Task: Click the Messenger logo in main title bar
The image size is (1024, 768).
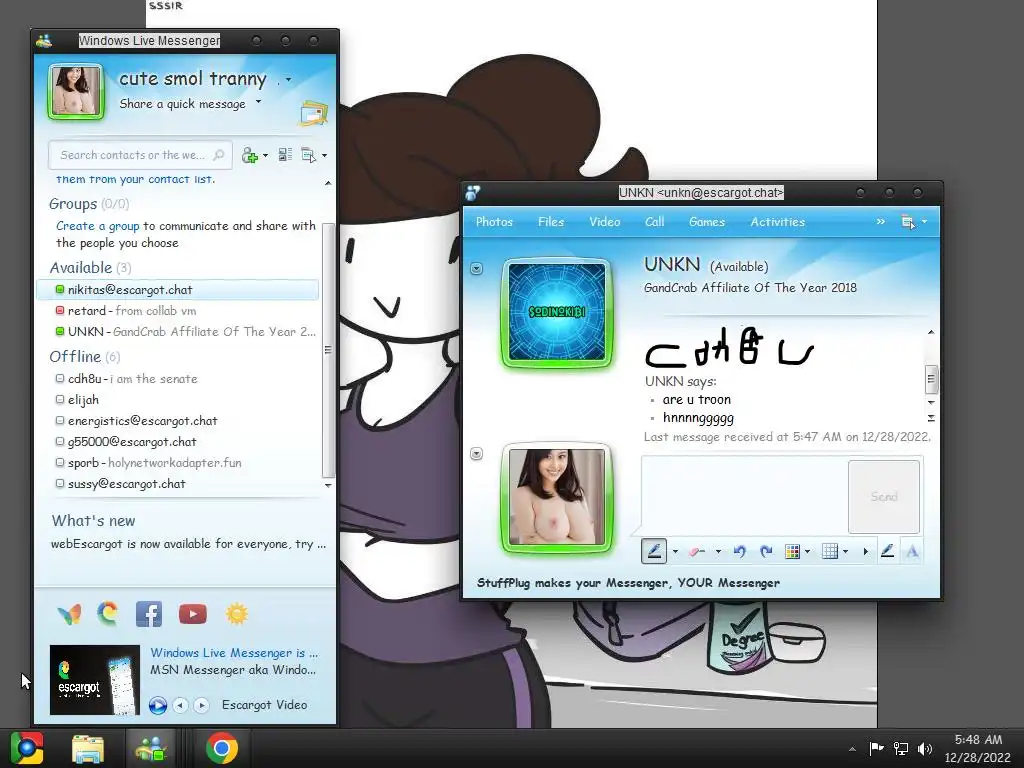Action: (x=44, y=40)
